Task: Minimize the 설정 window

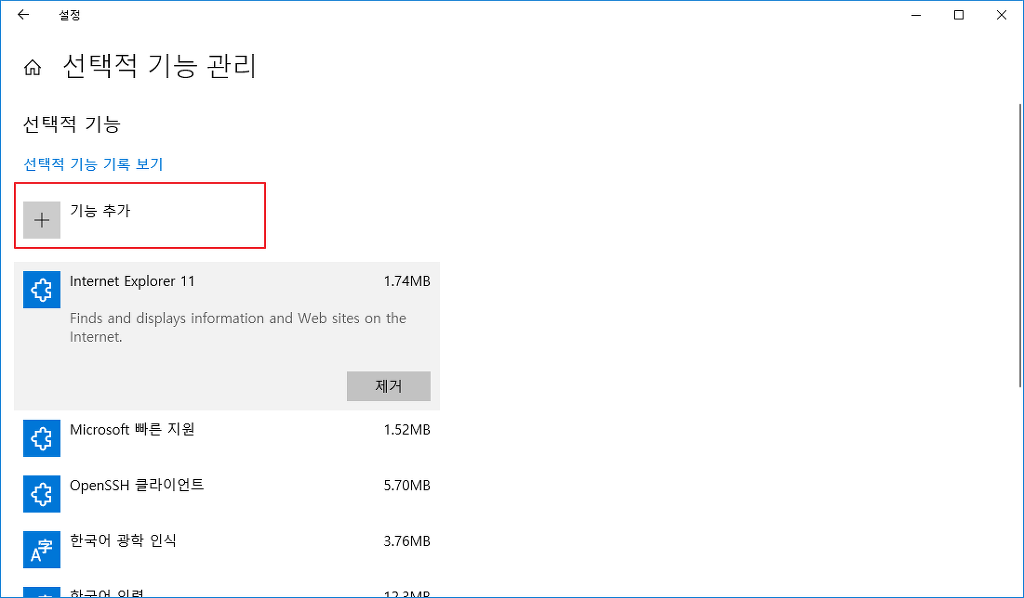Action: pyautogui.click(x=916, y=15)
